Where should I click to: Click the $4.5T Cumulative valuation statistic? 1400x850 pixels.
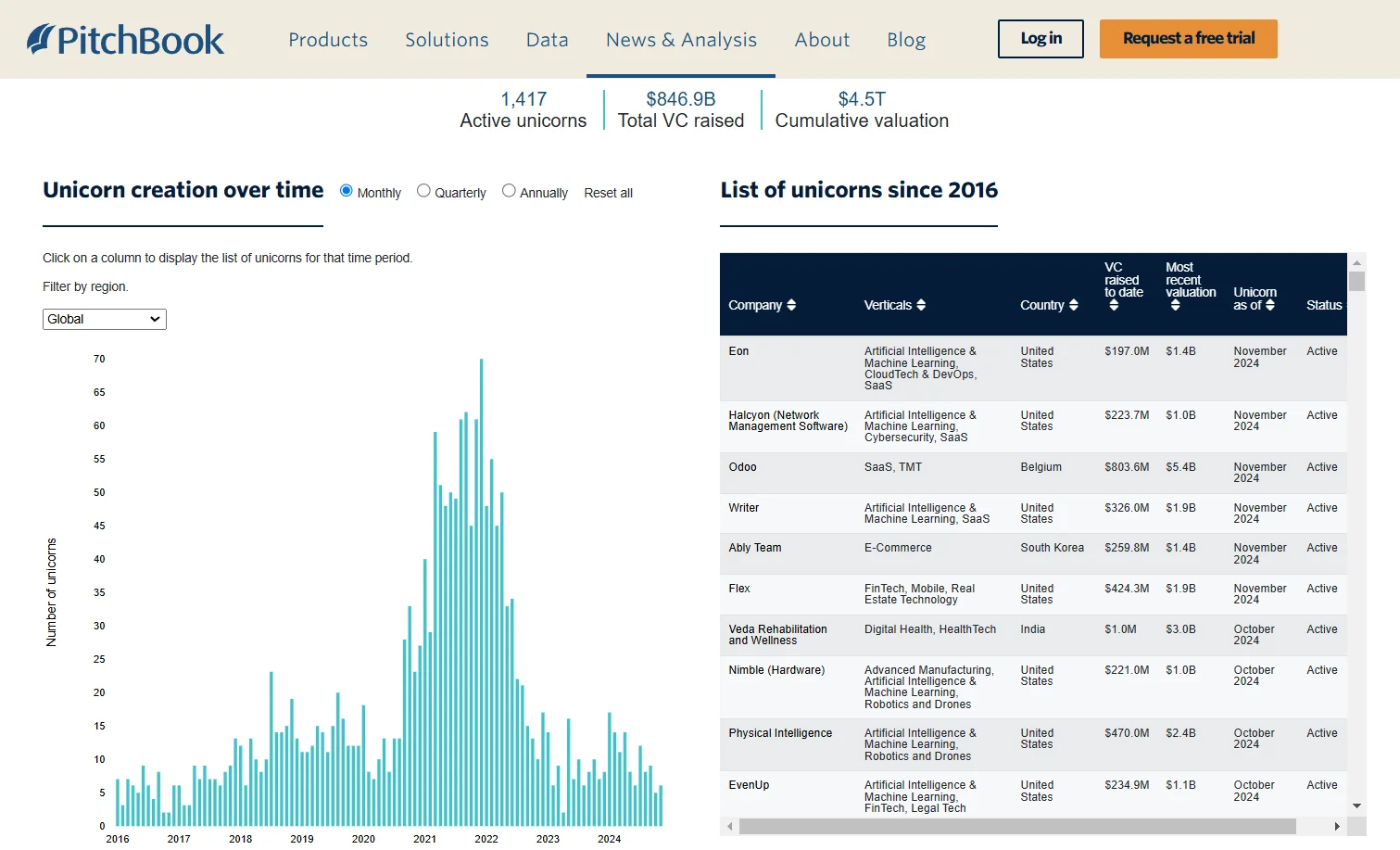862,109
